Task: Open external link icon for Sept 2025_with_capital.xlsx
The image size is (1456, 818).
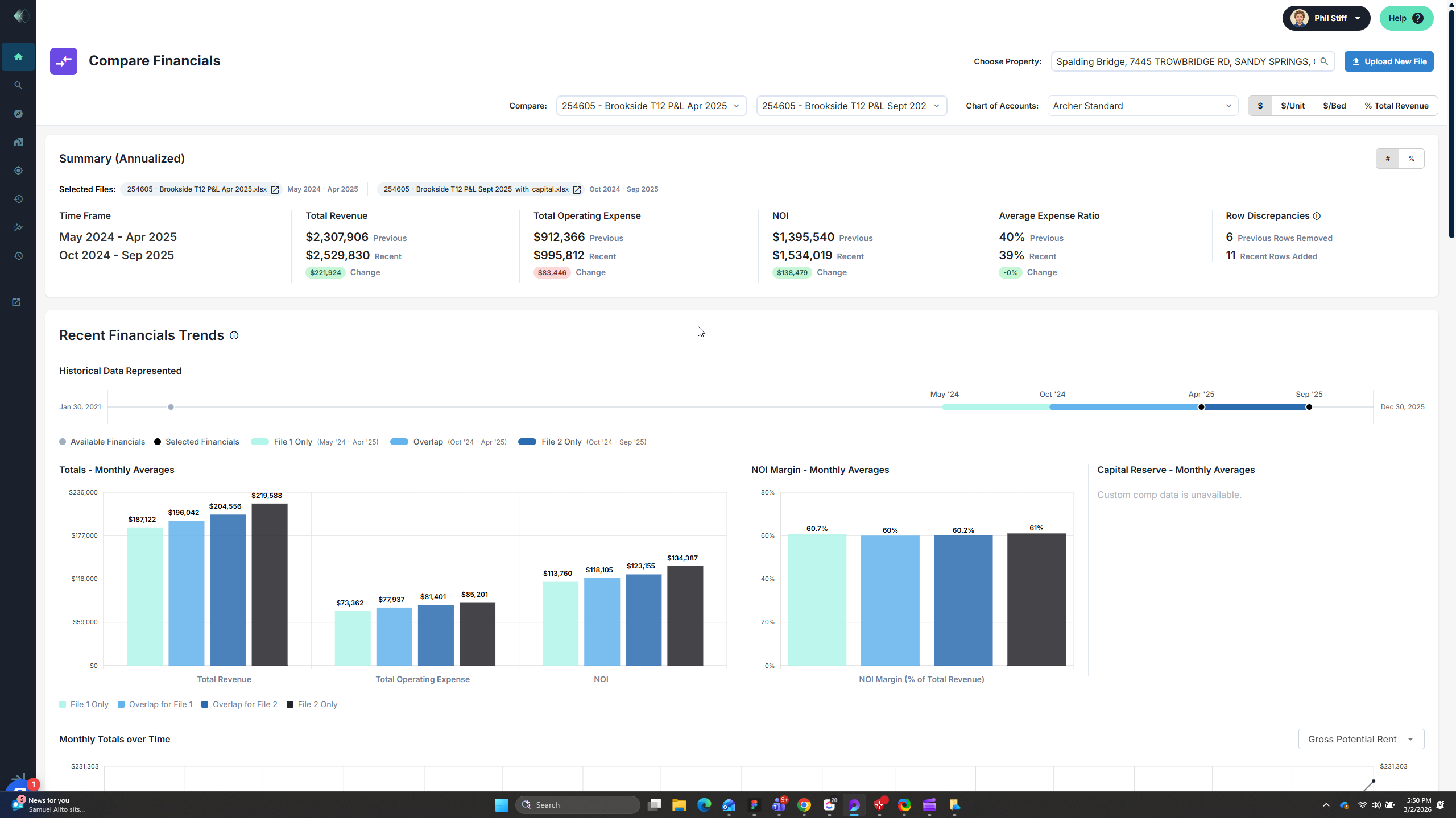Action: [x=577, y=190]
